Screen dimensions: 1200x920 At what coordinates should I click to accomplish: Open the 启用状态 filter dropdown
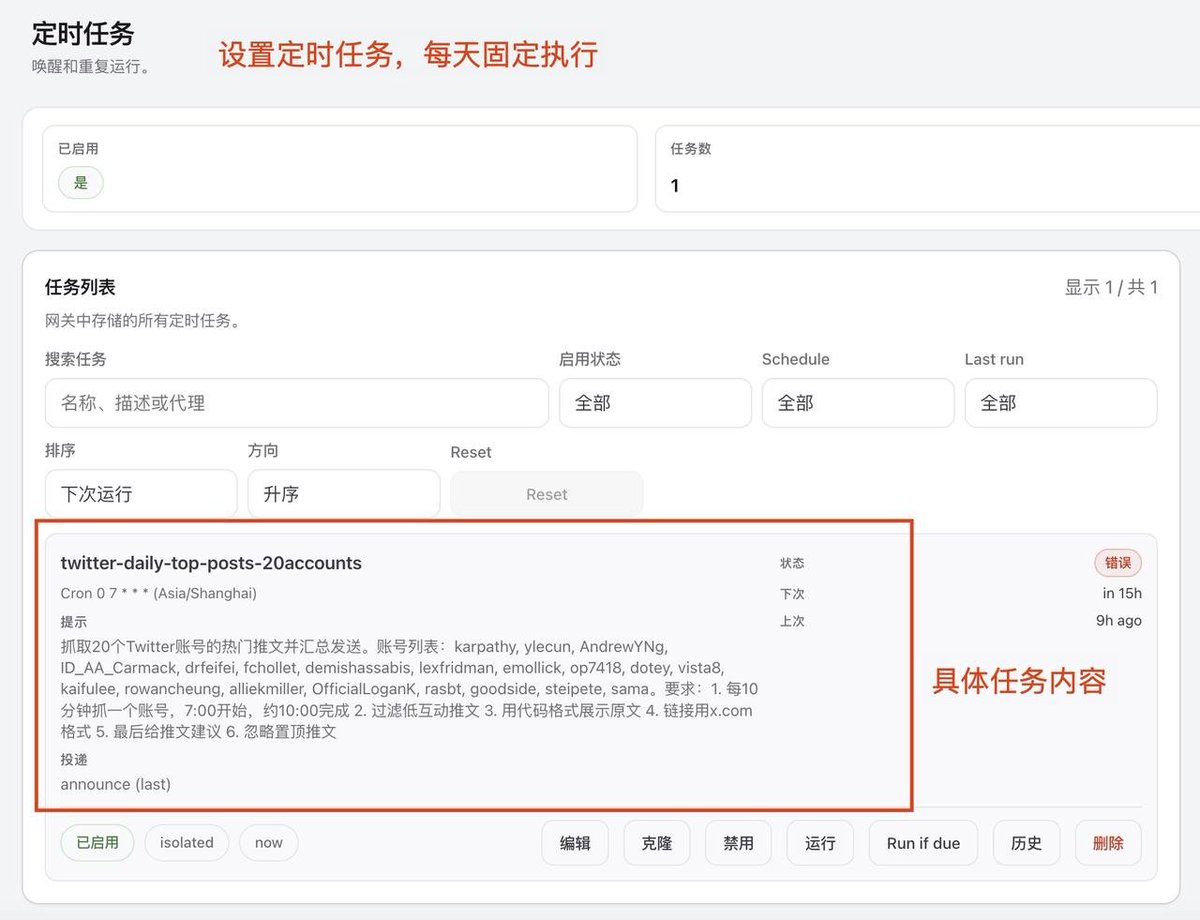coord(655,402)
